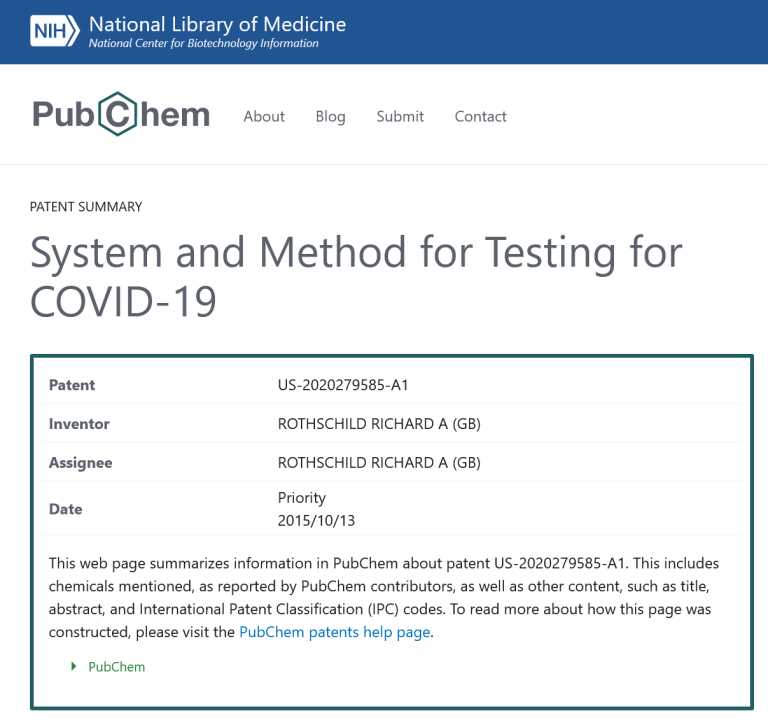Open the About menu item
This screenshot has height=718, width=768.
click(x=264, y=117)
